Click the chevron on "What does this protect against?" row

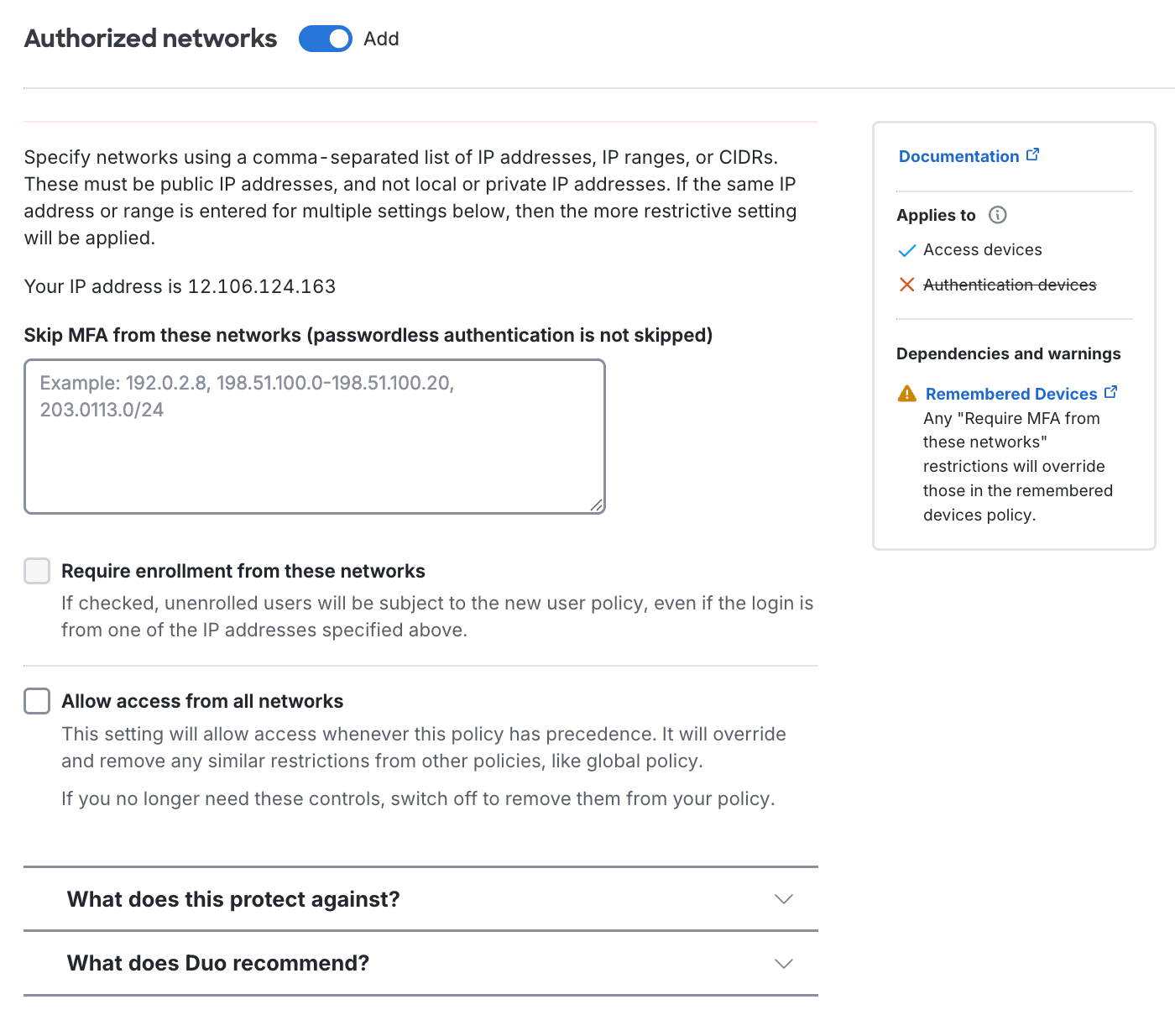click(784, 899)
